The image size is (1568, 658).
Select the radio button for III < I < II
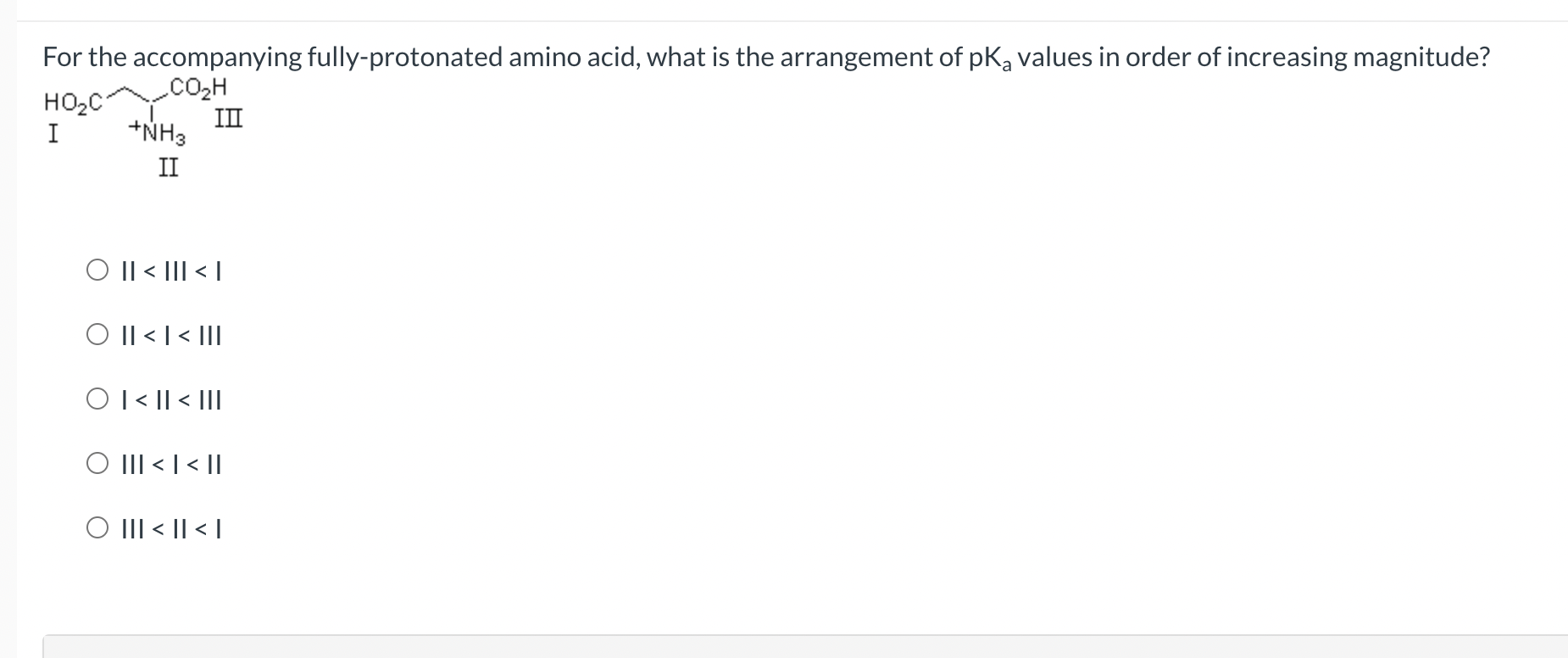coord(97,463)
